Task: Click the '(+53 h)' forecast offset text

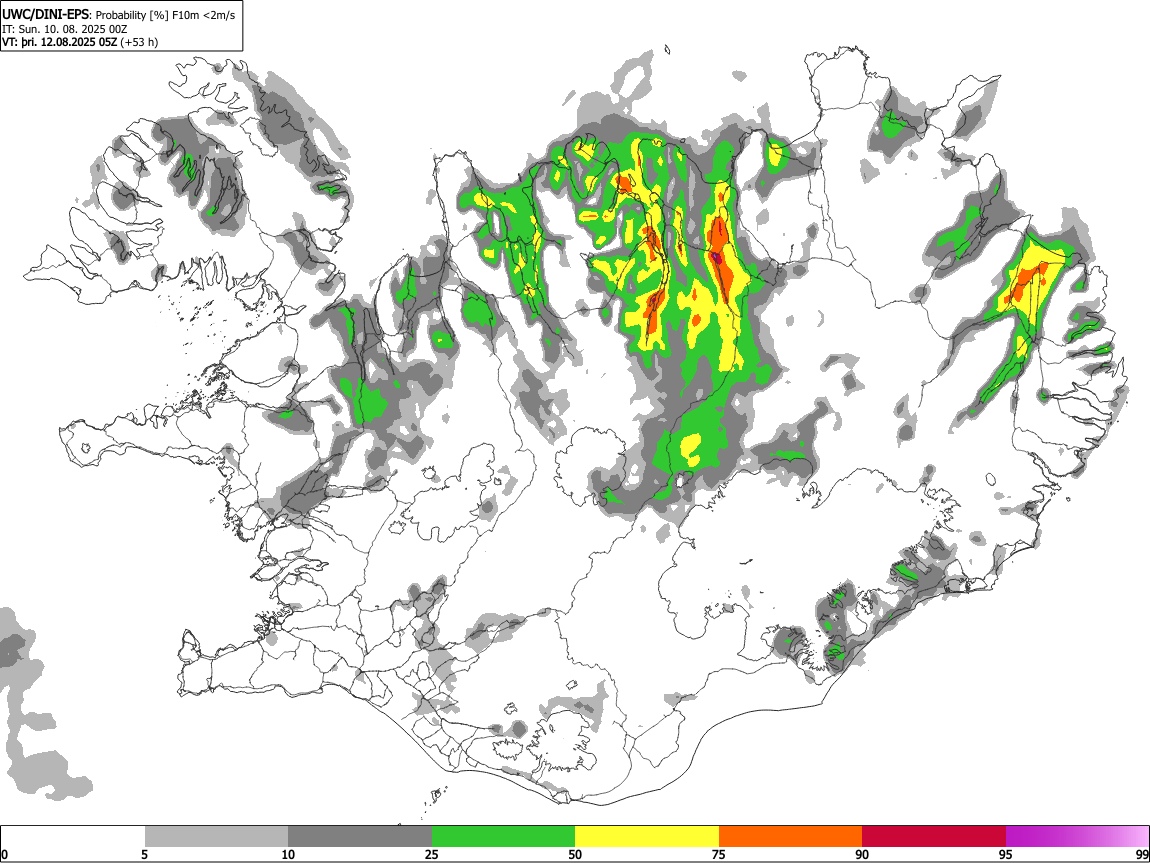Action: coord(139,42)
